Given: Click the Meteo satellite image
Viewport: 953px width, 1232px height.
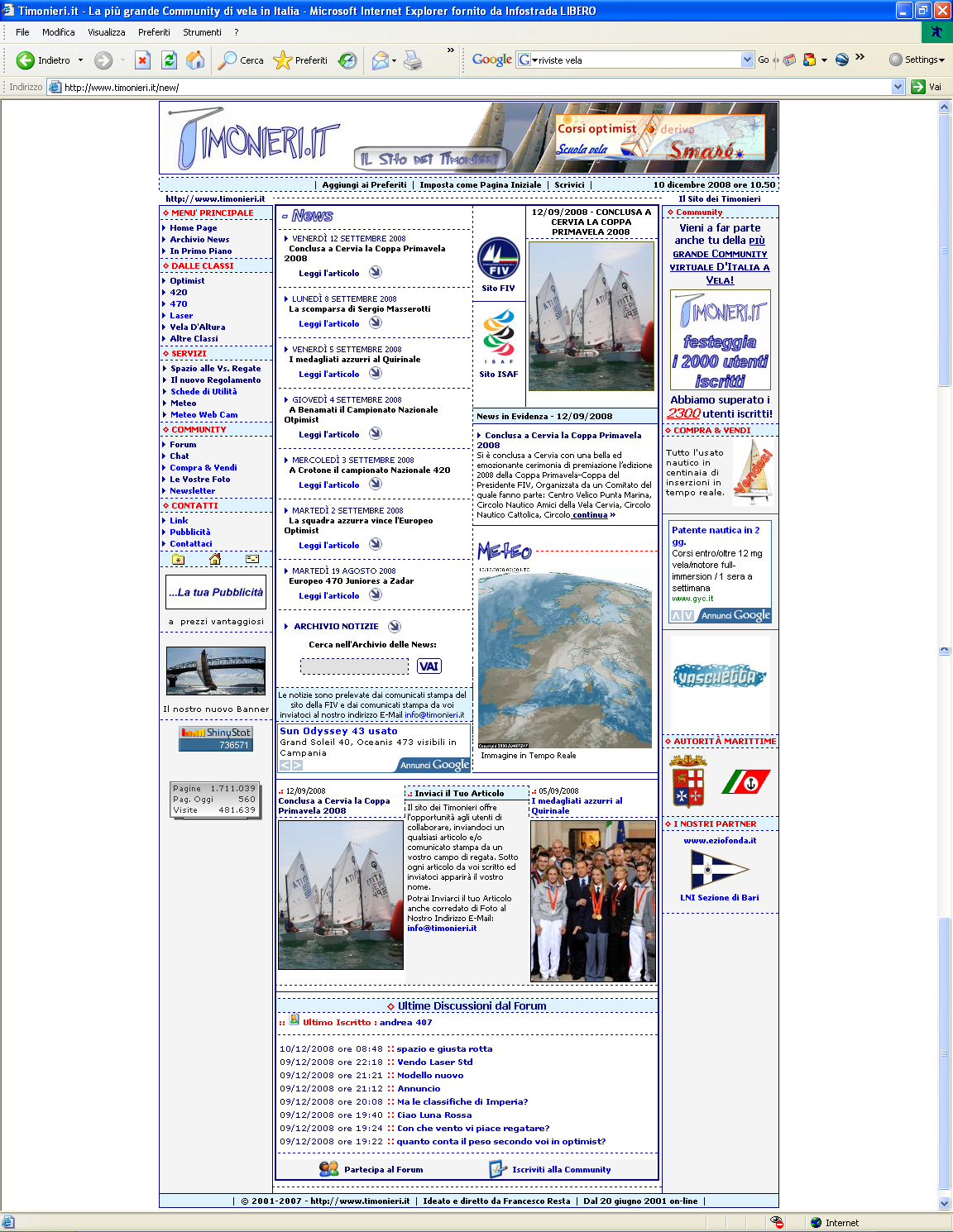Looking at the screenshot, I should 565,657.
